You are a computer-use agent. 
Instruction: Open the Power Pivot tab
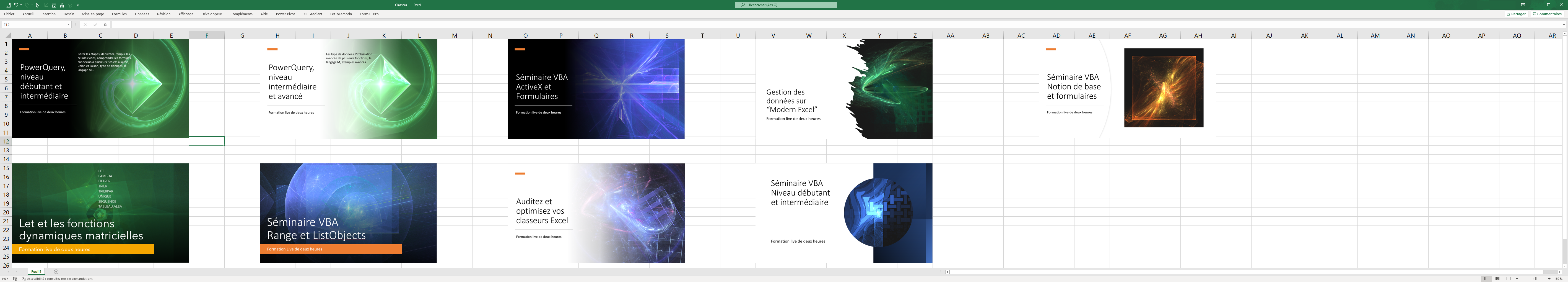(285, 14)
